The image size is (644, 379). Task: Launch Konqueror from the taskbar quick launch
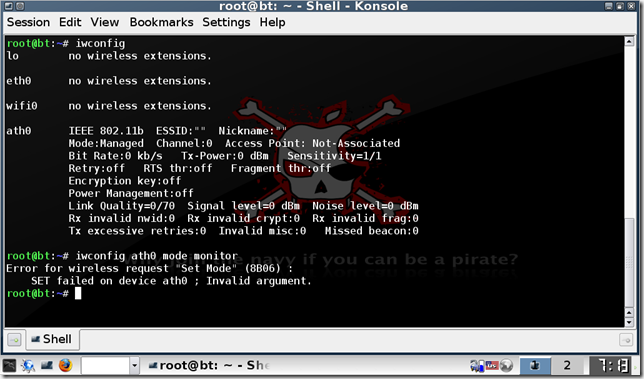(28, 365)
